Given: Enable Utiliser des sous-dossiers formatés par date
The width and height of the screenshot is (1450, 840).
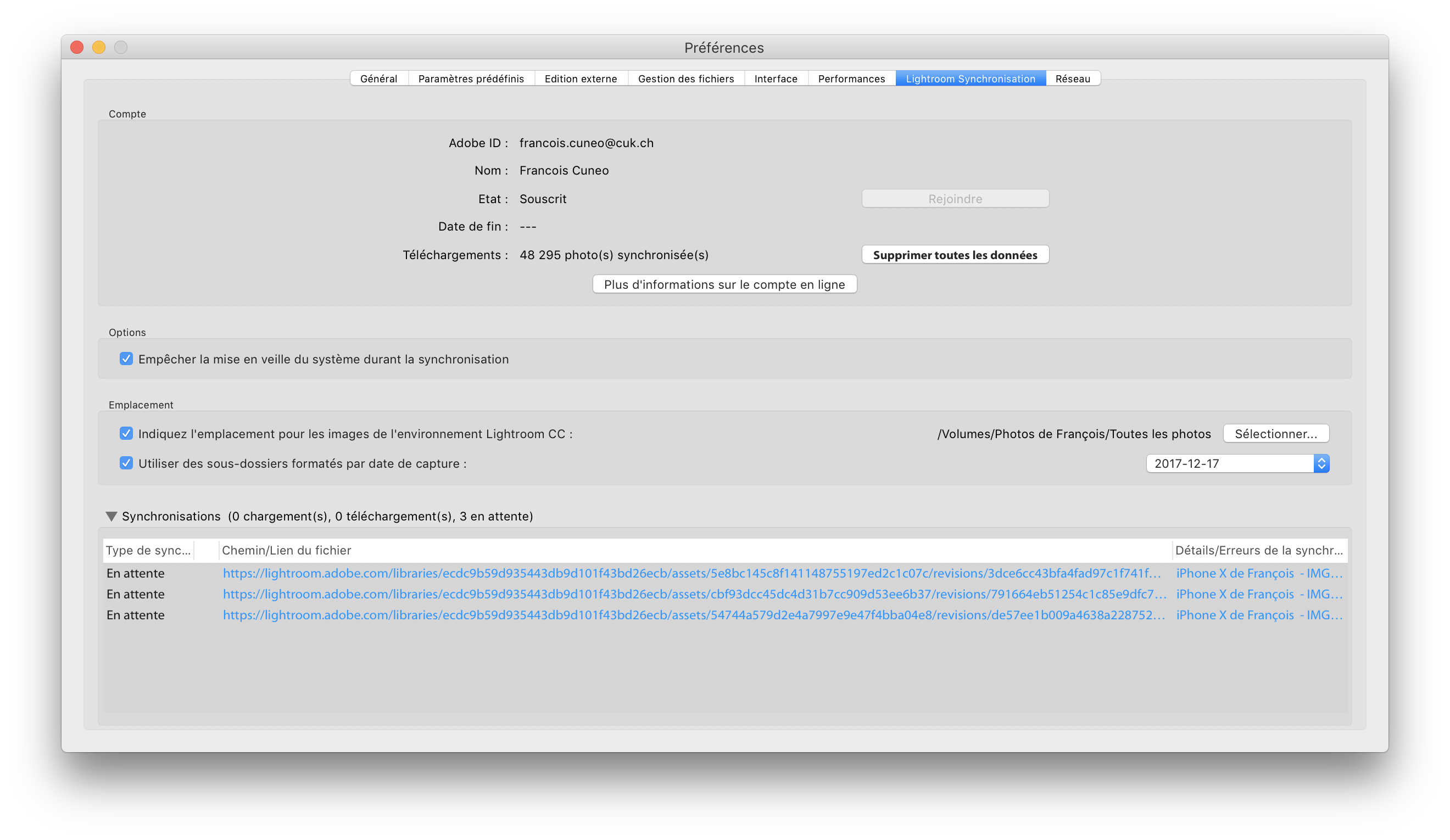Looking at the screenshot, I should click(x=127, y=462).
